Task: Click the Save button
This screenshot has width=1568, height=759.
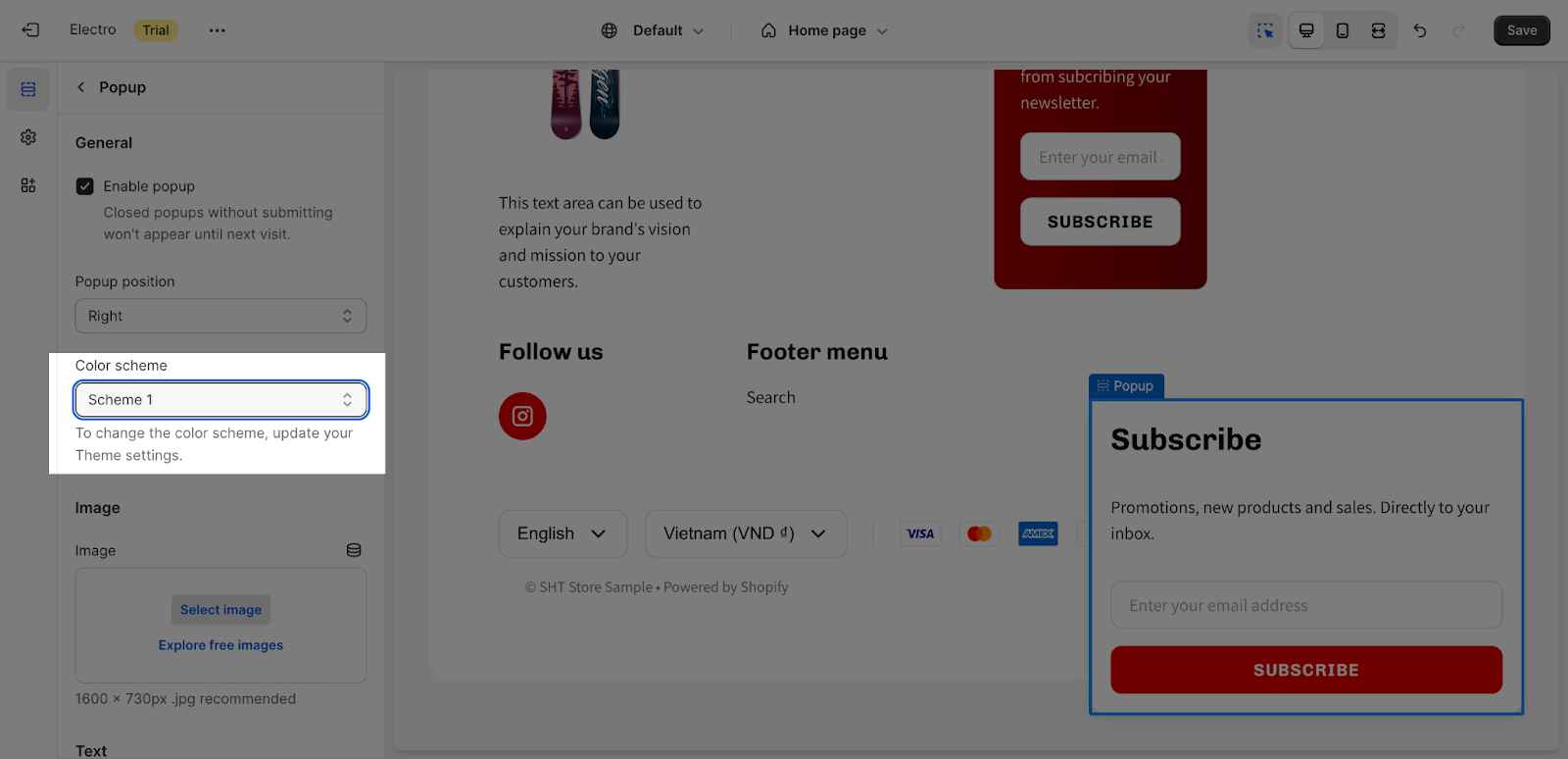Action: pyautogui.click(x=1522, y=30)
